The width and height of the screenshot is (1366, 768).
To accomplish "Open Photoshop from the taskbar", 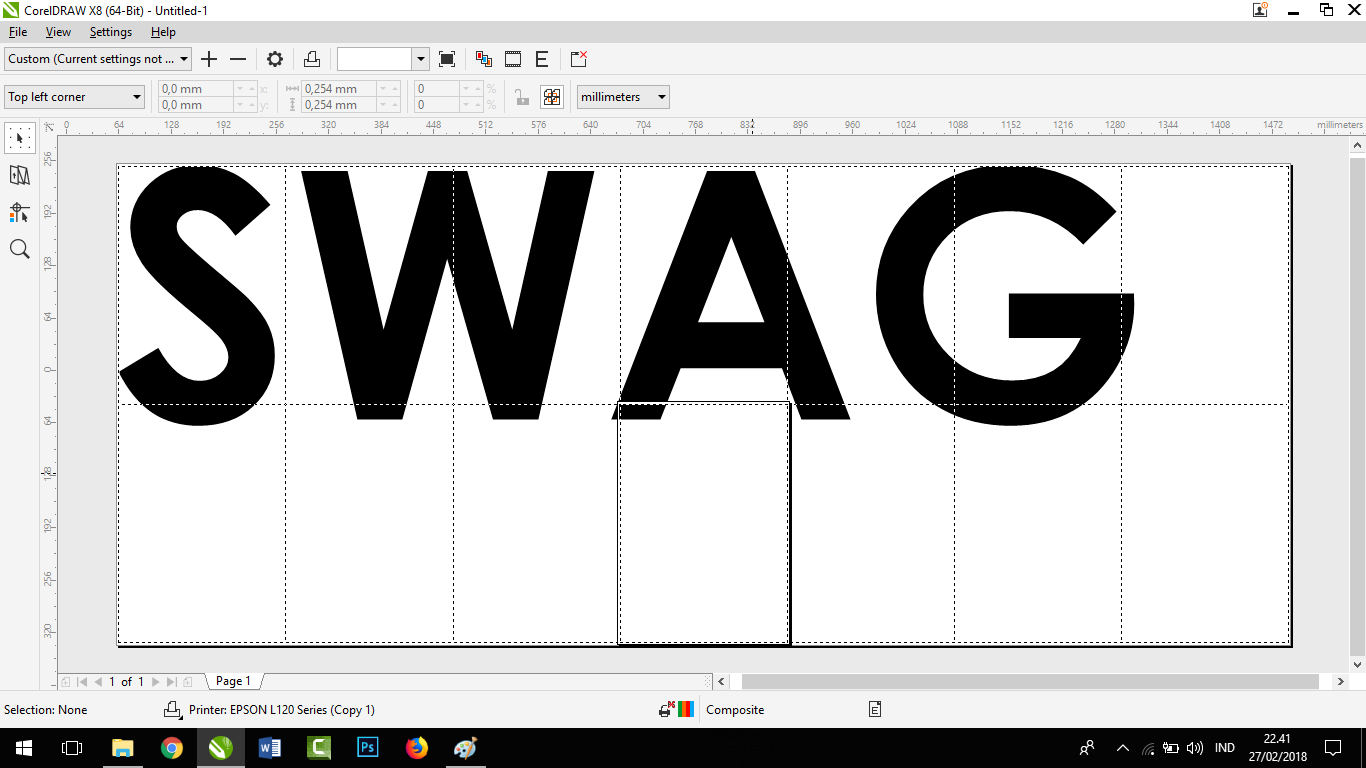I will click(x=368, y=748).
